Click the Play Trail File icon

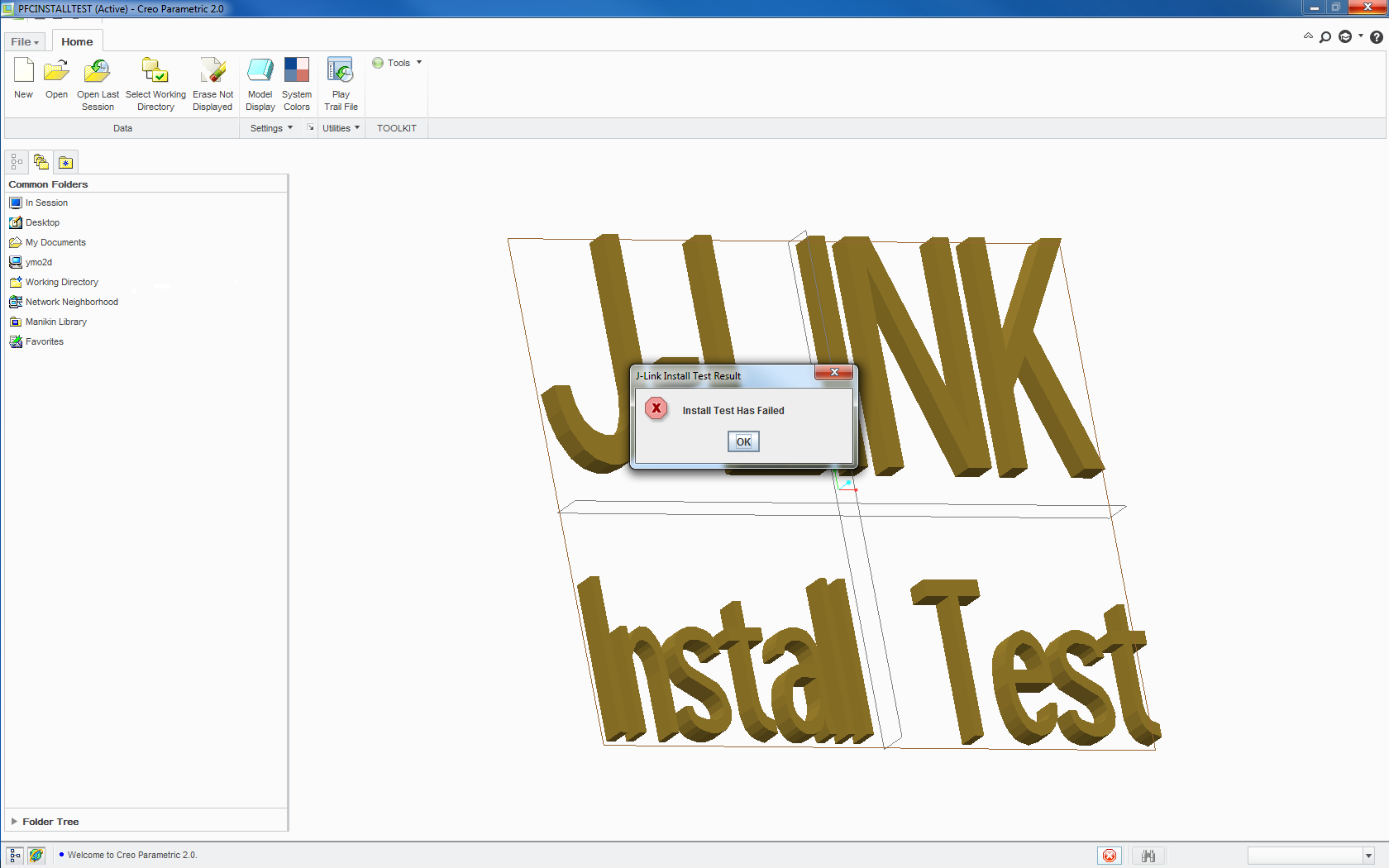pyautogui.click(x=341, y=71)
